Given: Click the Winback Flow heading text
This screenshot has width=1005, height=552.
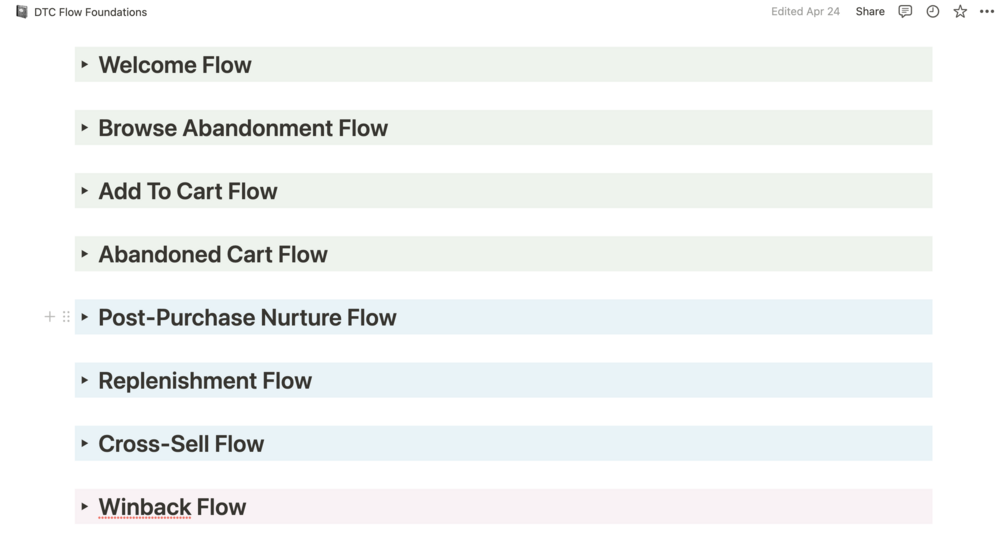Looking at the screenshot, I should (x=172, y=507).
